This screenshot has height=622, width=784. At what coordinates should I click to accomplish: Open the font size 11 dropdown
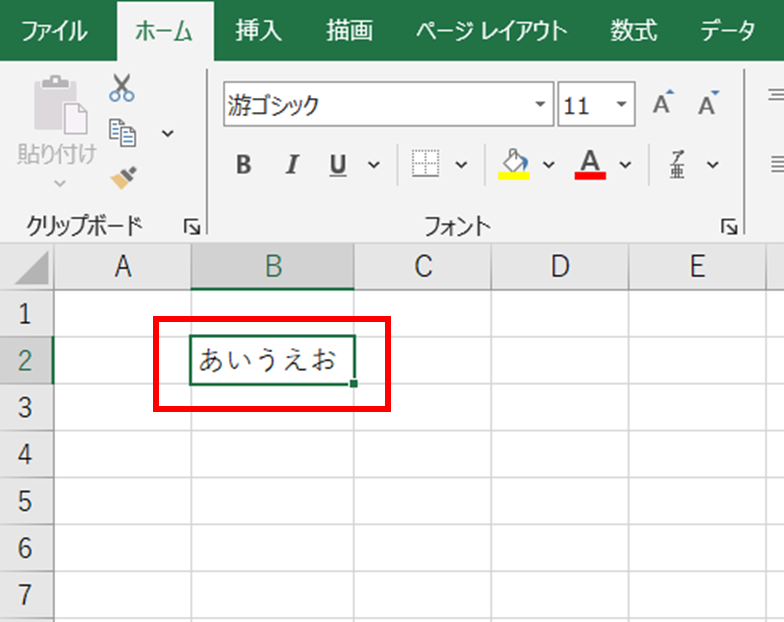(x=621, y=105)
